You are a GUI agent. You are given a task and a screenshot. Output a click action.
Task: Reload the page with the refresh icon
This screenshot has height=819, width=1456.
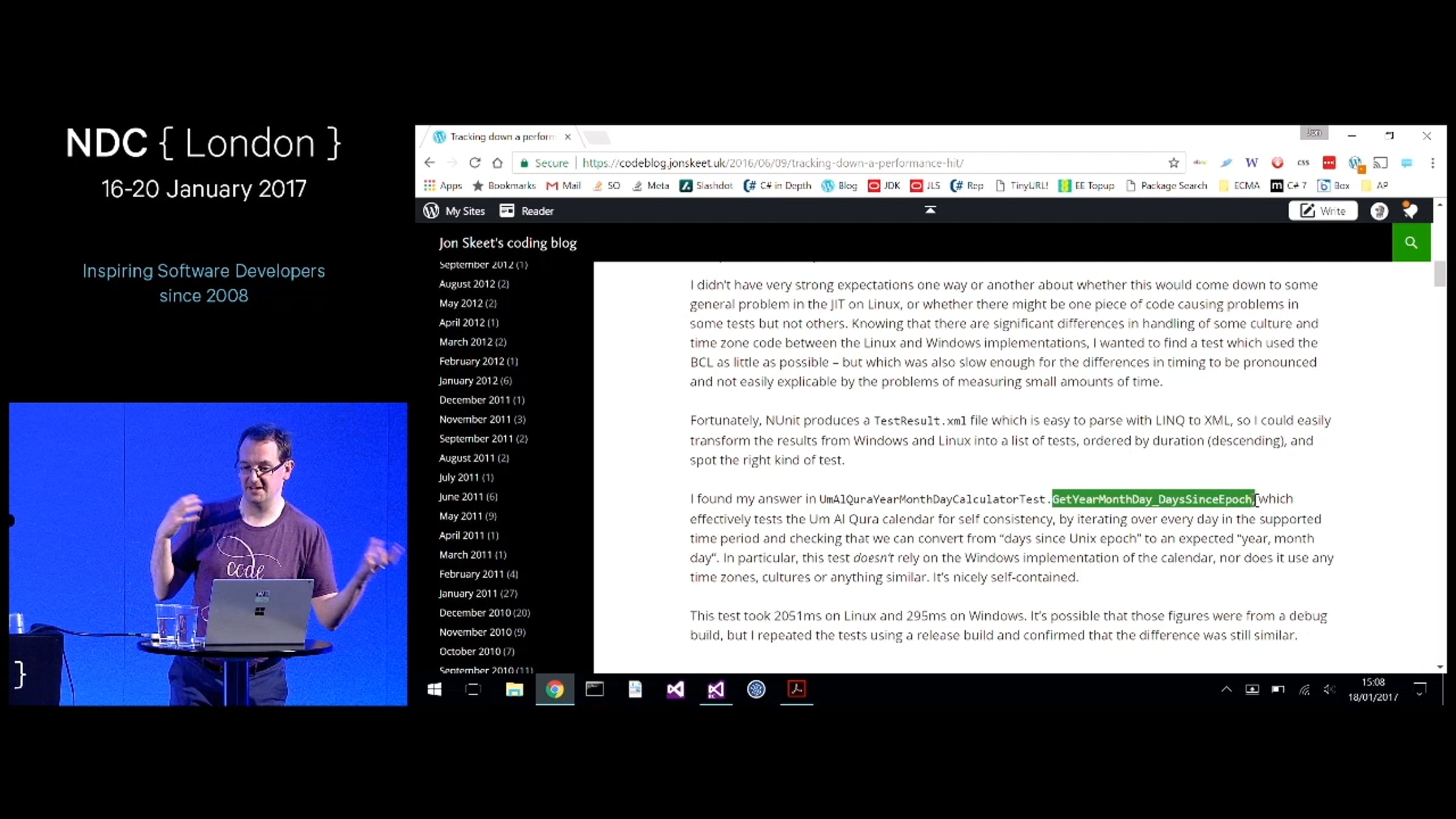(475, 163)
